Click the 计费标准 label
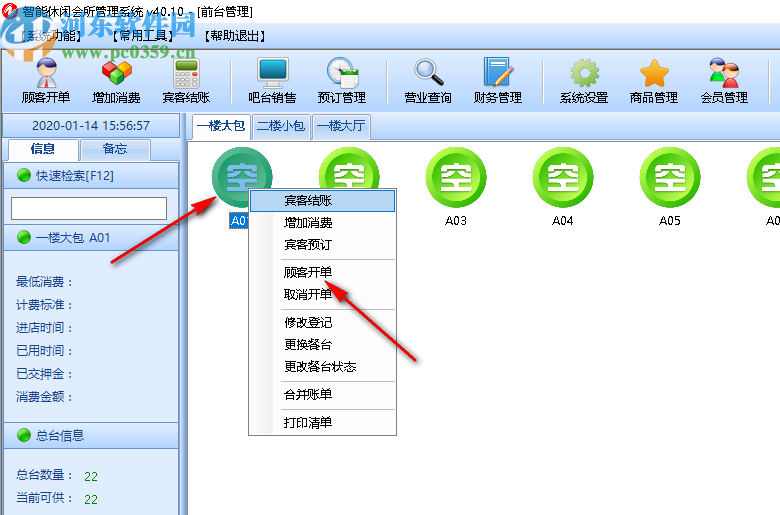Viewport: 780px width, 515px height. click(44, 305)
